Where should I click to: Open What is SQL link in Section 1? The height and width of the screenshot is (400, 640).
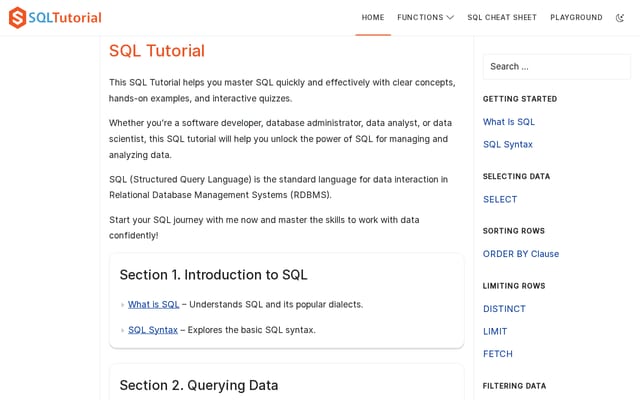click(x=153, y=304)
